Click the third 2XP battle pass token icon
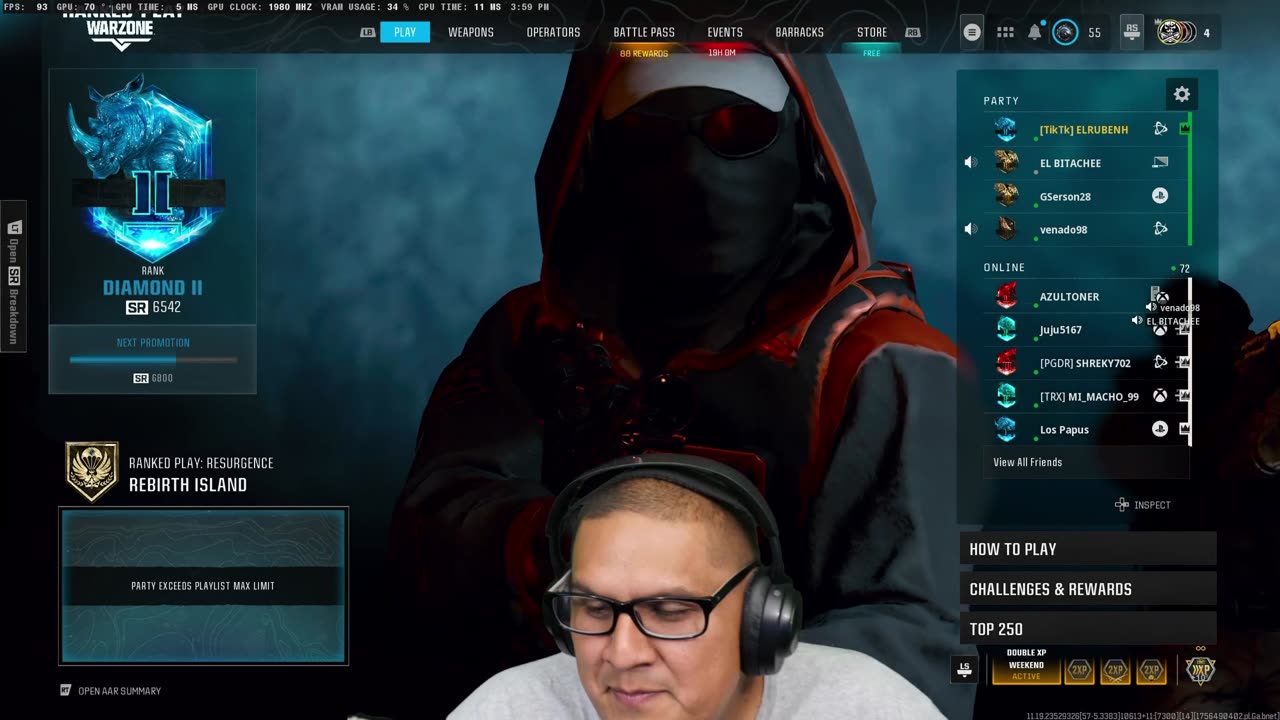The width and height of the screenshot is (1280, 720). tap(1151, 670)
